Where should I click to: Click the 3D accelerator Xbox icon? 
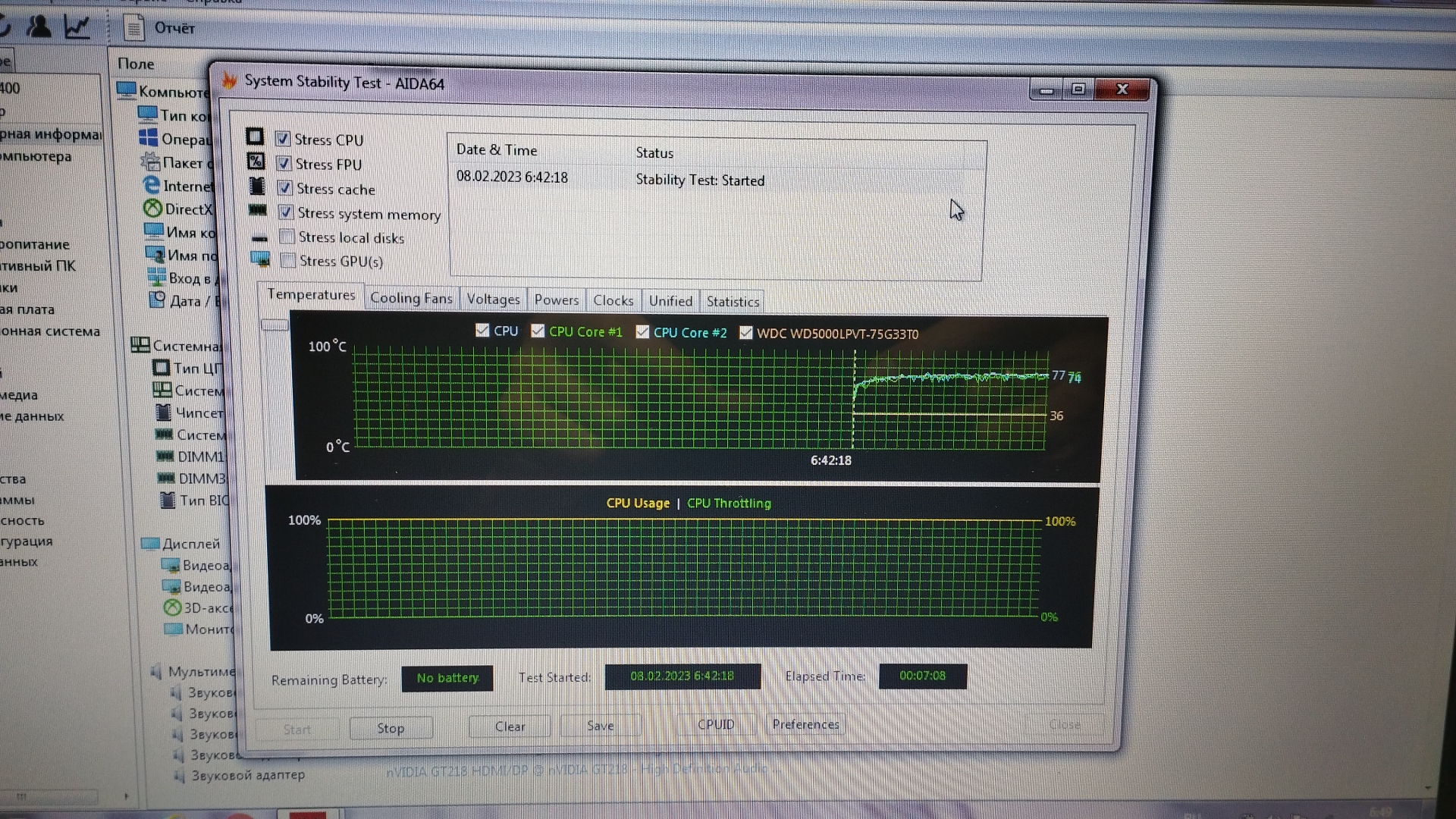click(x=172, y=607)
